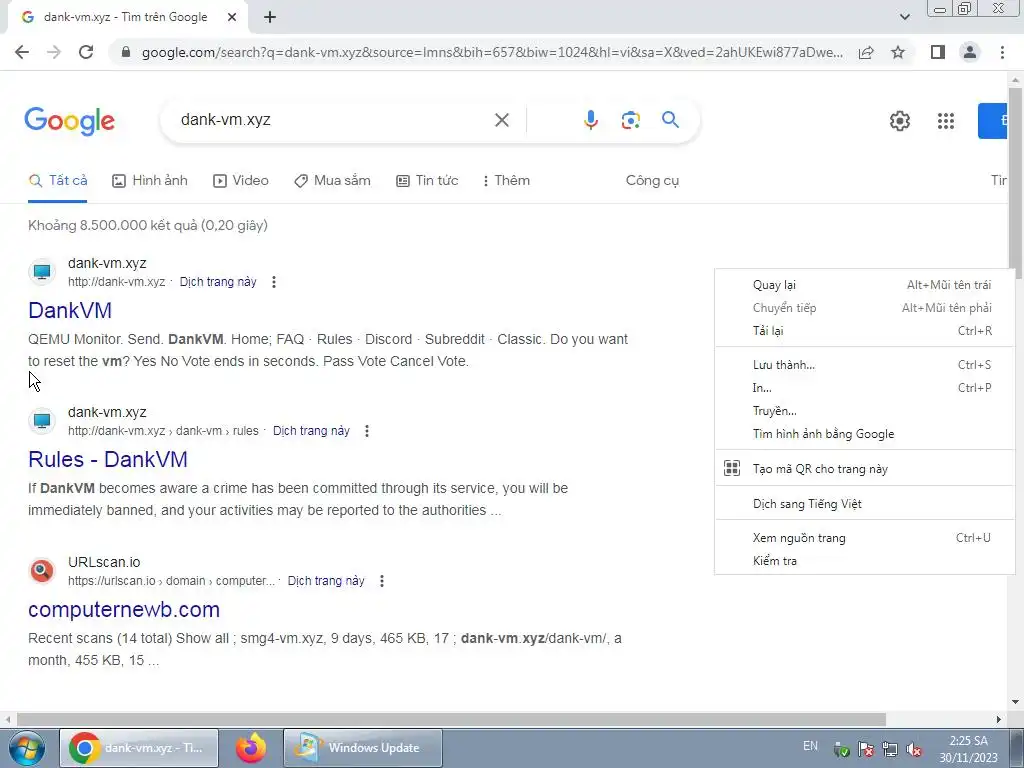Expand the Thêm more menu
The image size is (1024, 768).
(x=506, y=181)
